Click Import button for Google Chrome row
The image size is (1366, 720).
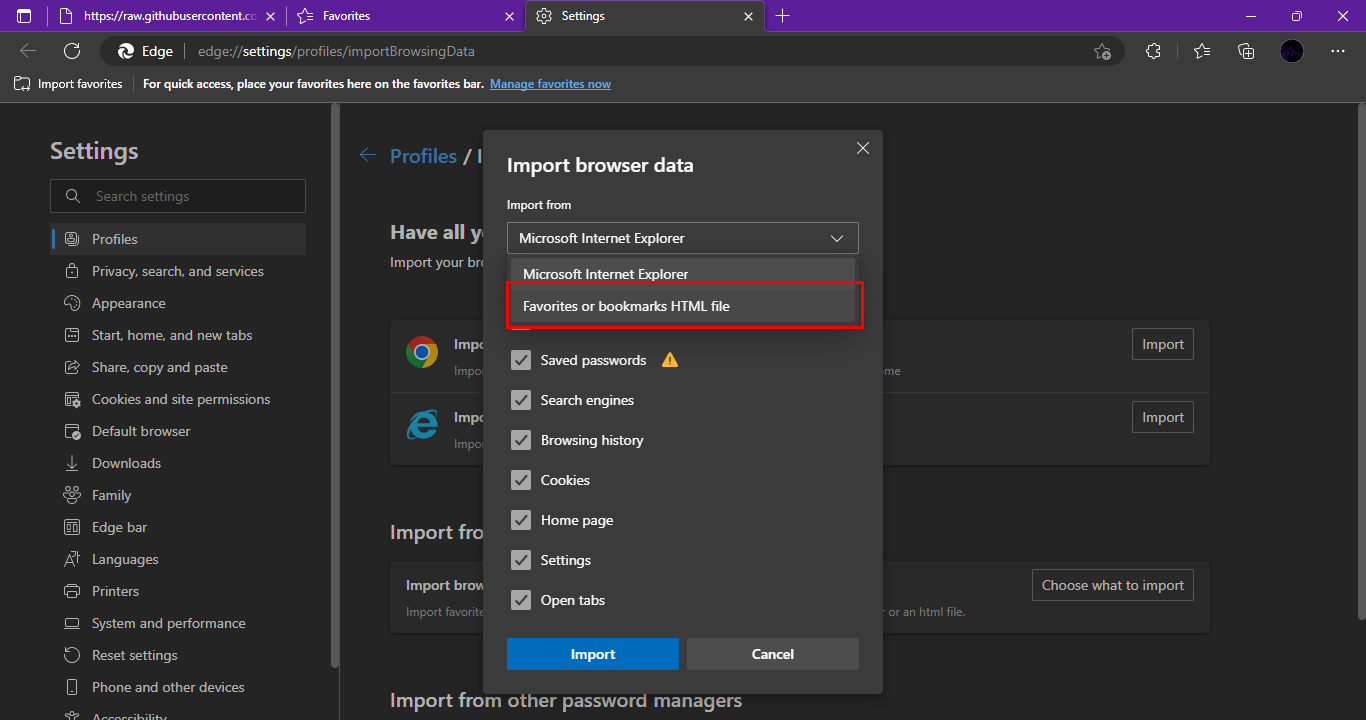1163,344
